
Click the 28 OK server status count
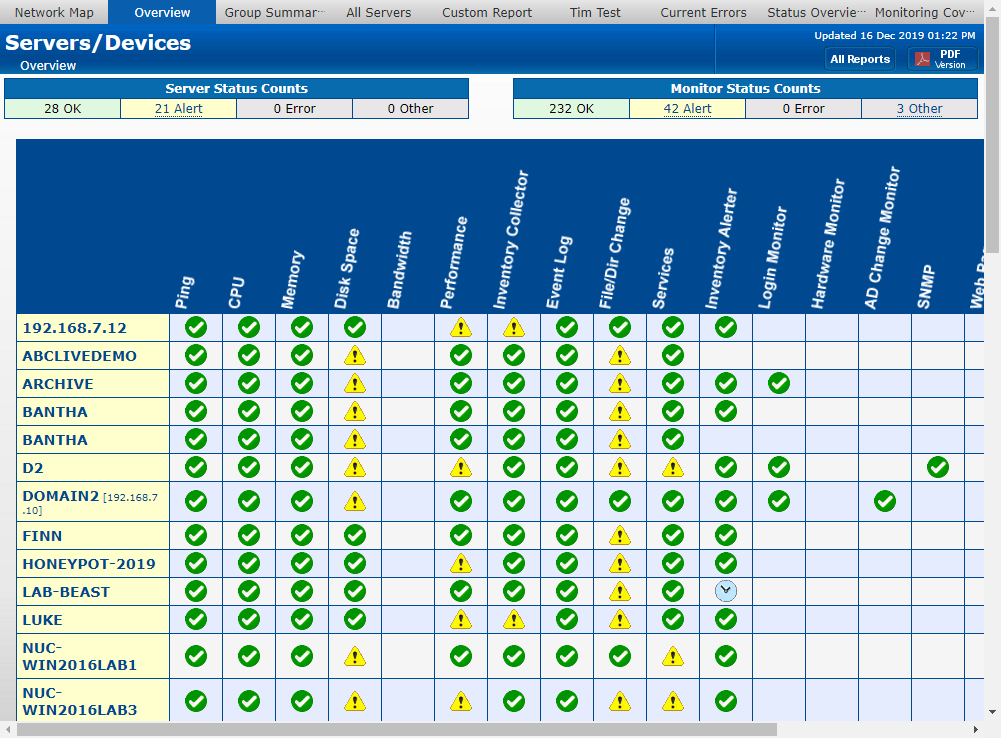tap(63, 109)
